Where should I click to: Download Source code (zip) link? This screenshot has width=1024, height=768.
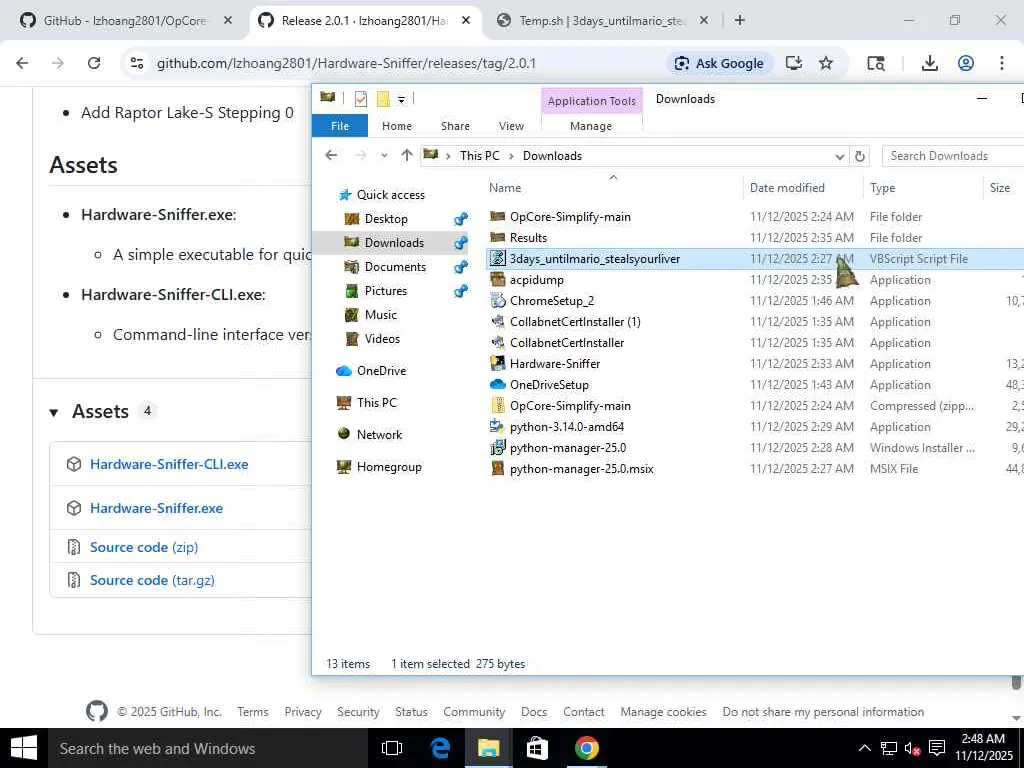point(144,547)
